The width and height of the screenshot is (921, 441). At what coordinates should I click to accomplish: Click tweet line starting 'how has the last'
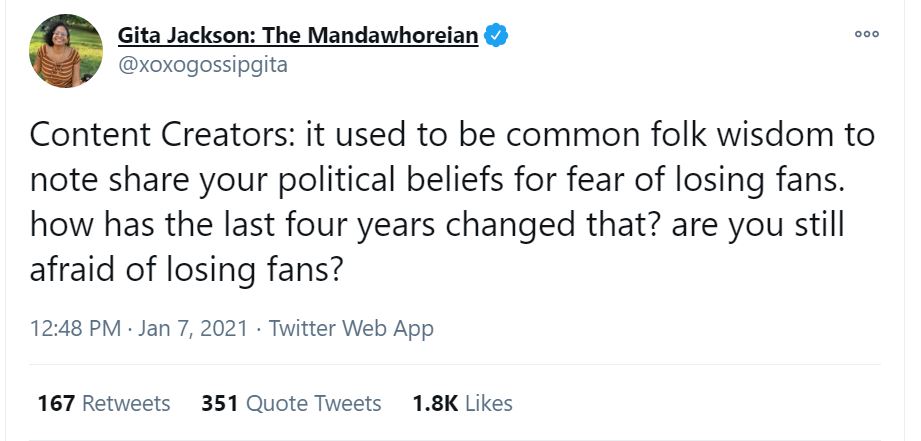[x=437, y=224]
